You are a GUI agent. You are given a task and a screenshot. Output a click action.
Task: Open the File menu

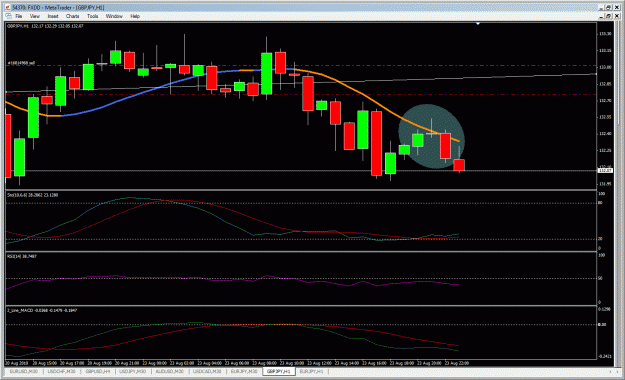click(18, 16)
